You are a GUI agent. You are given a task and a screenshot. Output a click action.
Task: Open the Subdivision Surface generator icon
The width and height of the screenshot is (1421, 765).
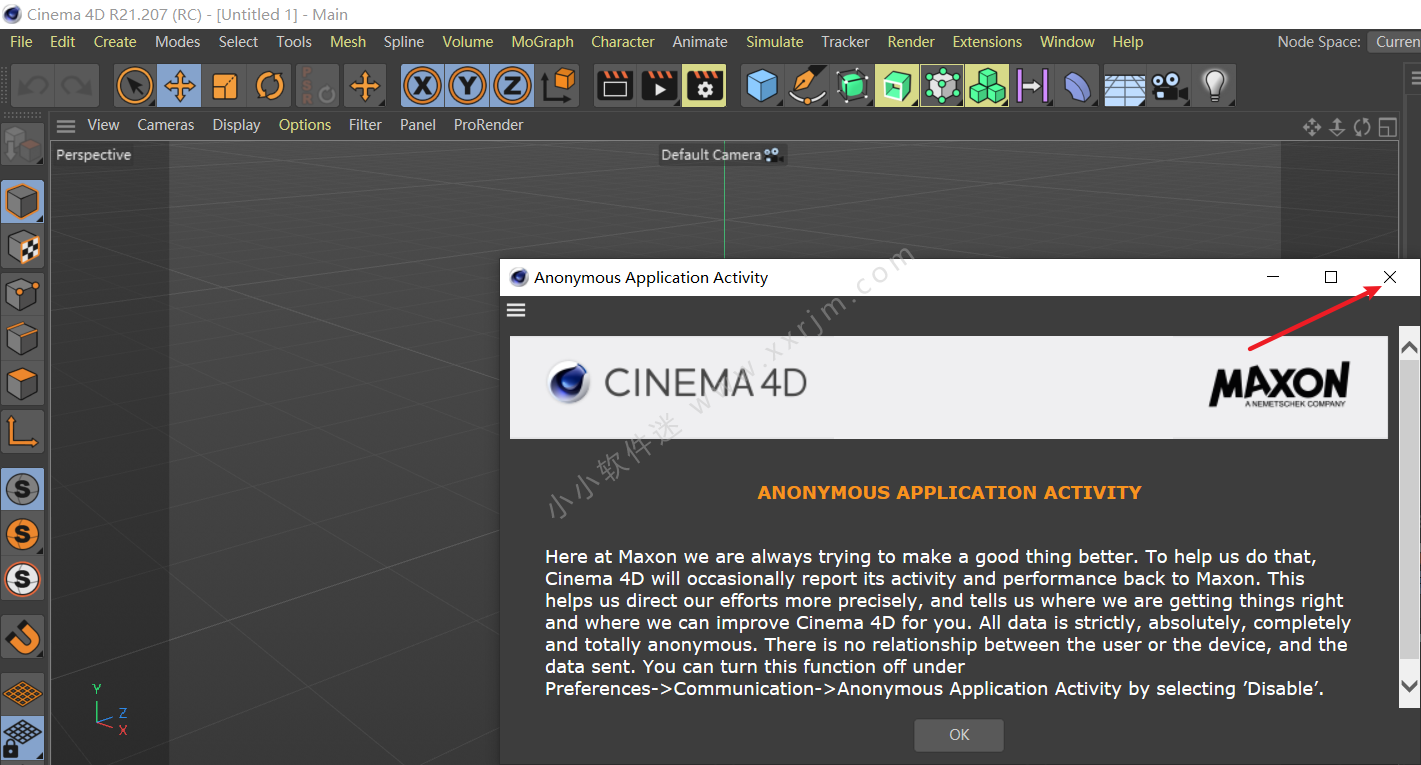pyautogui.click(x=852, y=86)
